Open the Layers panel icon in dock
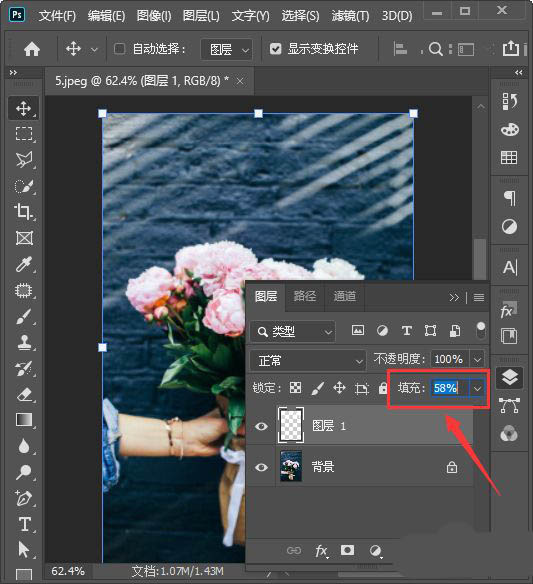This screenshot has width=533, height=584. 510,377
